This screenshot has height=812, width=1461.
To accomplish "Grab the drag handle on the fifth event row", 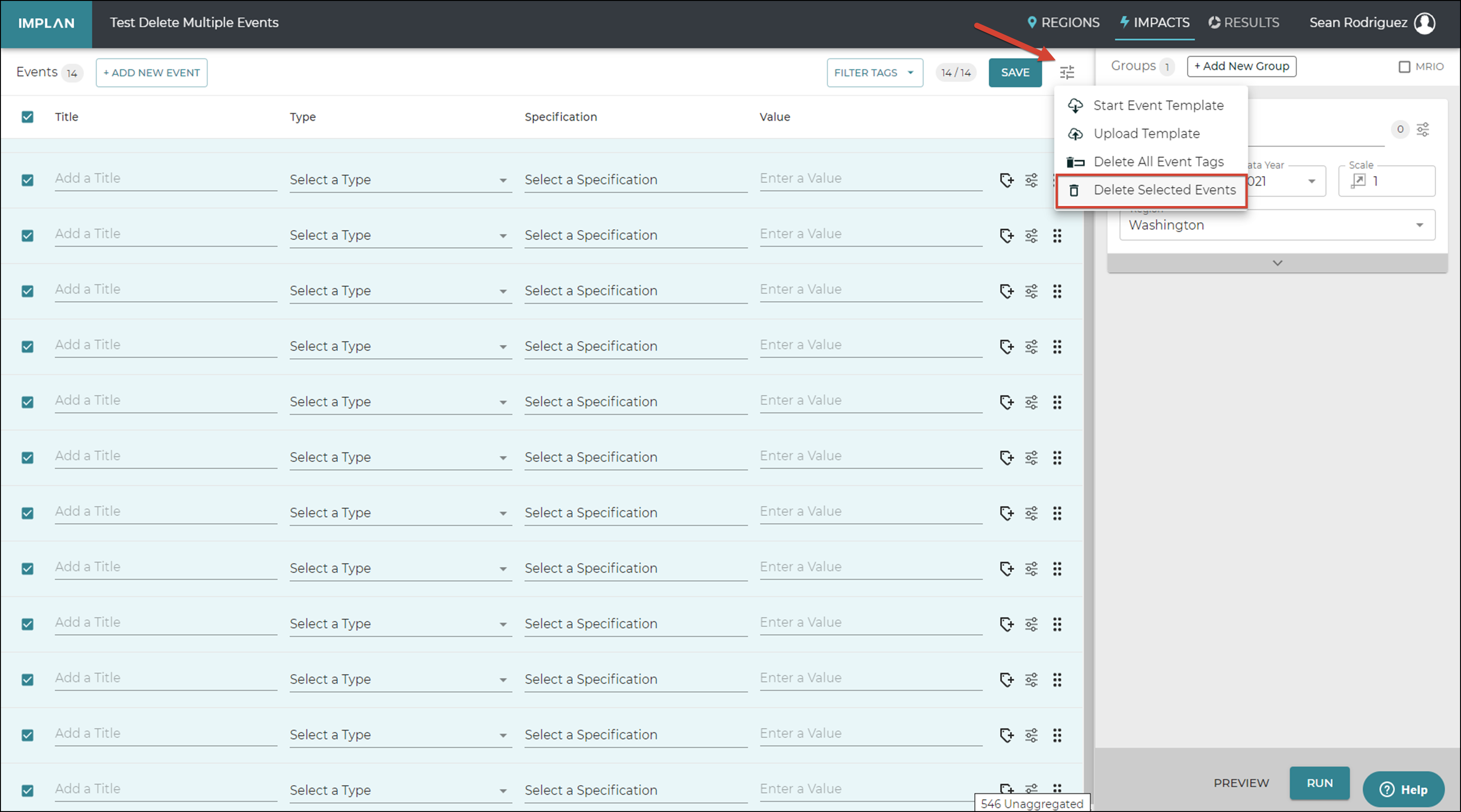I will point(1057,403).
